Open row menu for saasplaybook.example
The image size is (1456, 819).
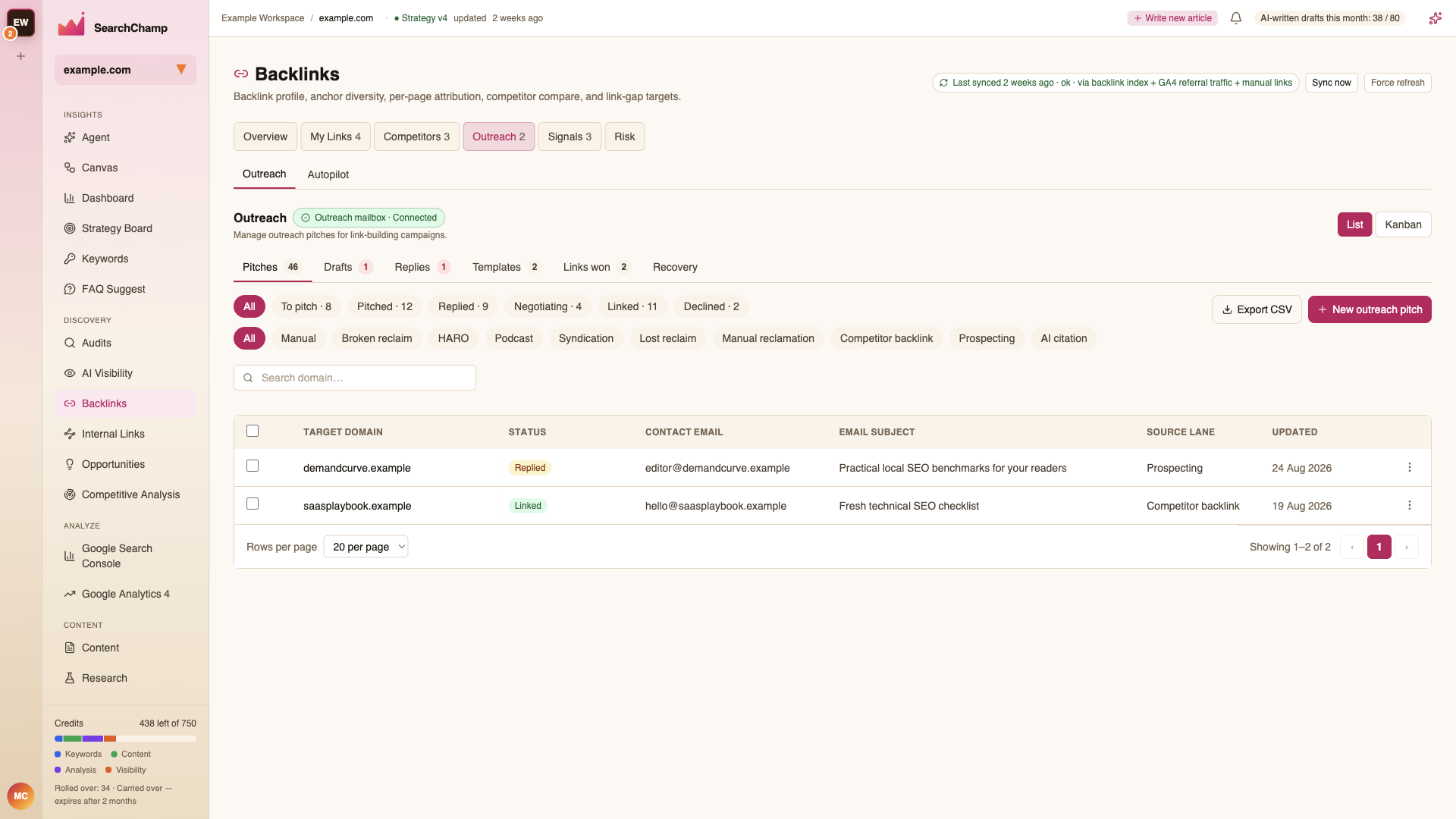click(x=1410, y=506)
